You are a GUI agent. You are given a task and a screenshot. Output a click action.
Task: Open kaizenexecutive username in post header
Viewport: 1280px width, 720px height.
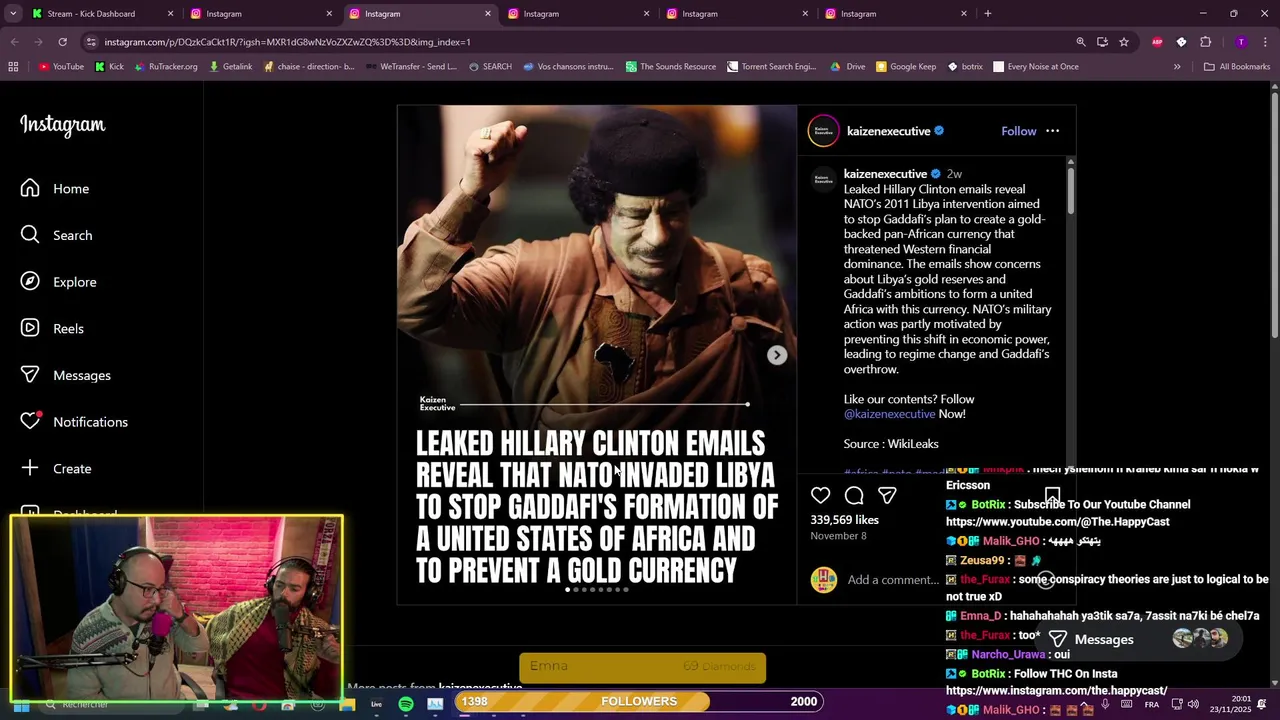point(888,131)
